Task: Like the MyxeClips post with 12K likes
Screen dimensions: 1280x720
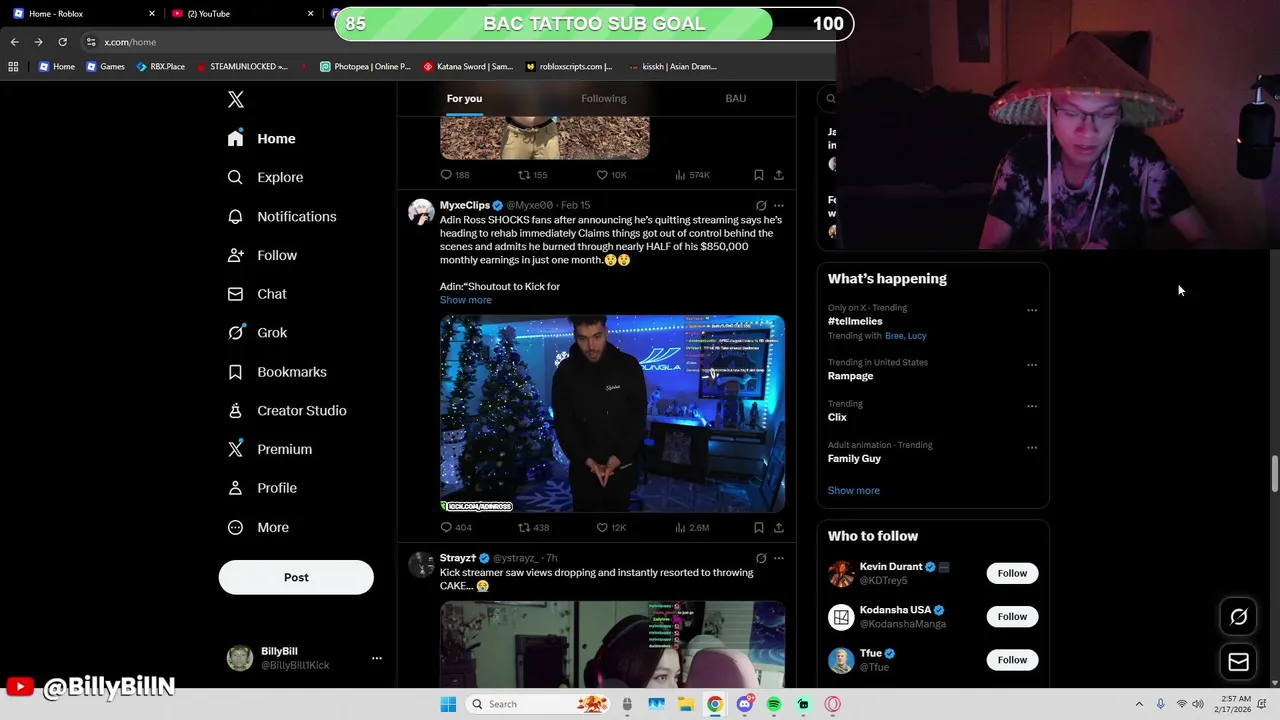Action: (x=611, y=527)
